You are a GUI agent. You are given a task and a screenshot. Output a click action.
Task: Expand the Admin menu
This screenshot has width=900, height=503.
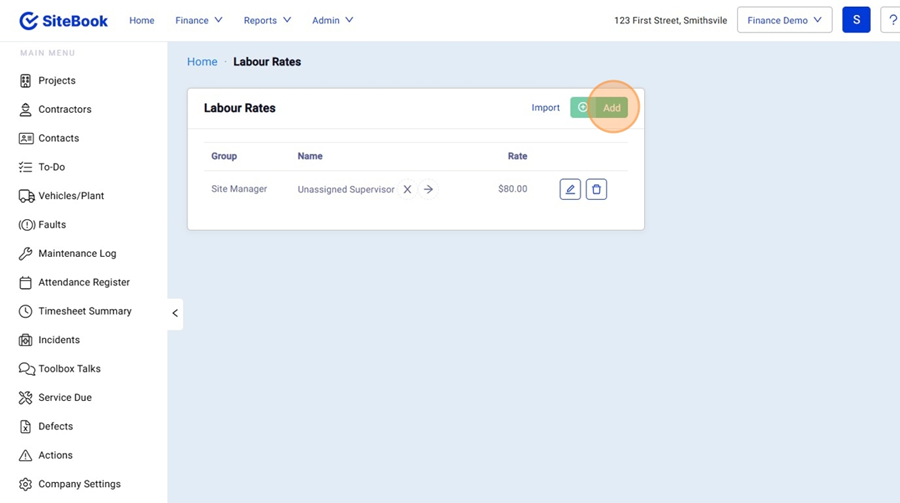tap(332, 20)
